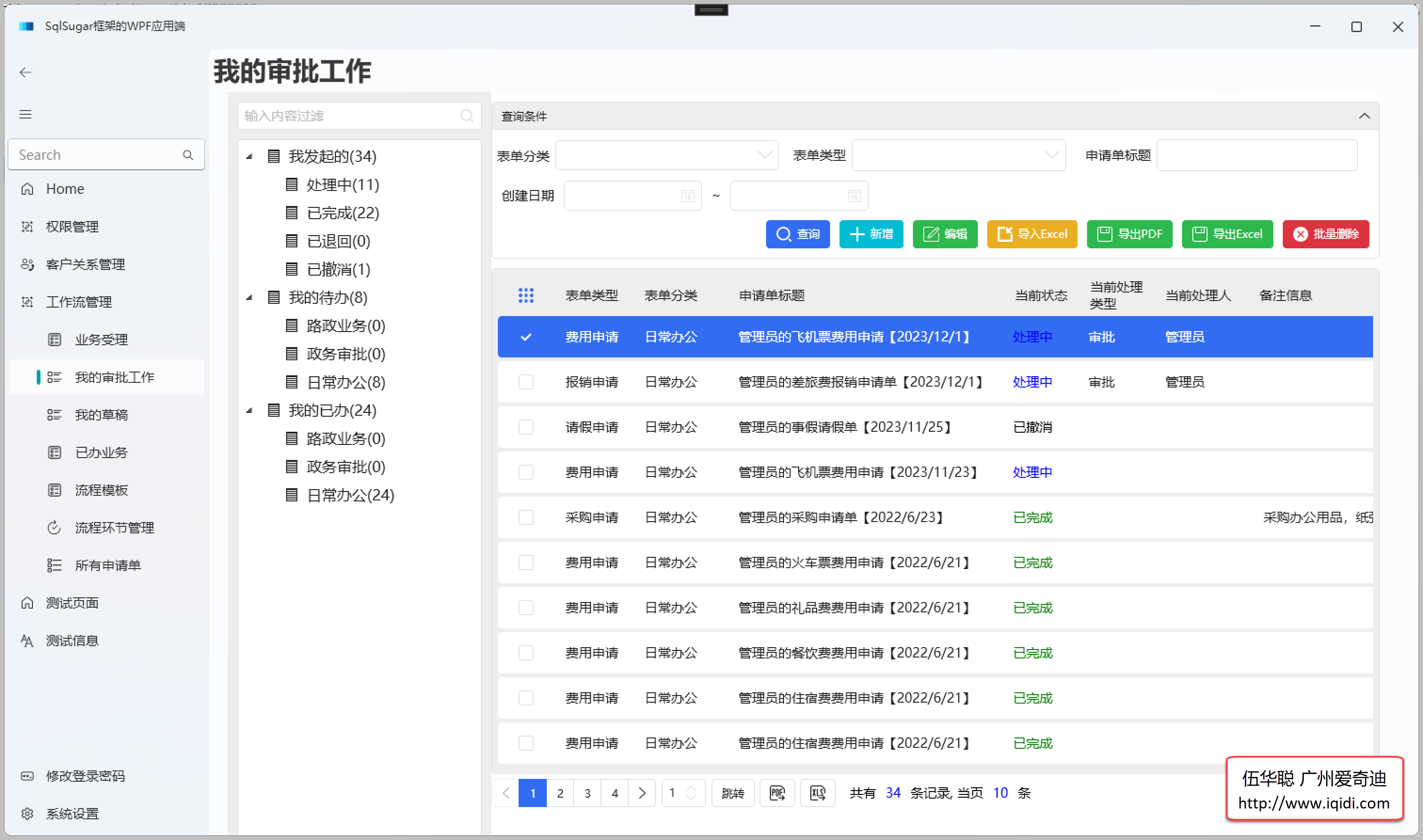Click the sidebar Search magnifier icon
The image size is (1423, 840).
[x=188, y=155]
